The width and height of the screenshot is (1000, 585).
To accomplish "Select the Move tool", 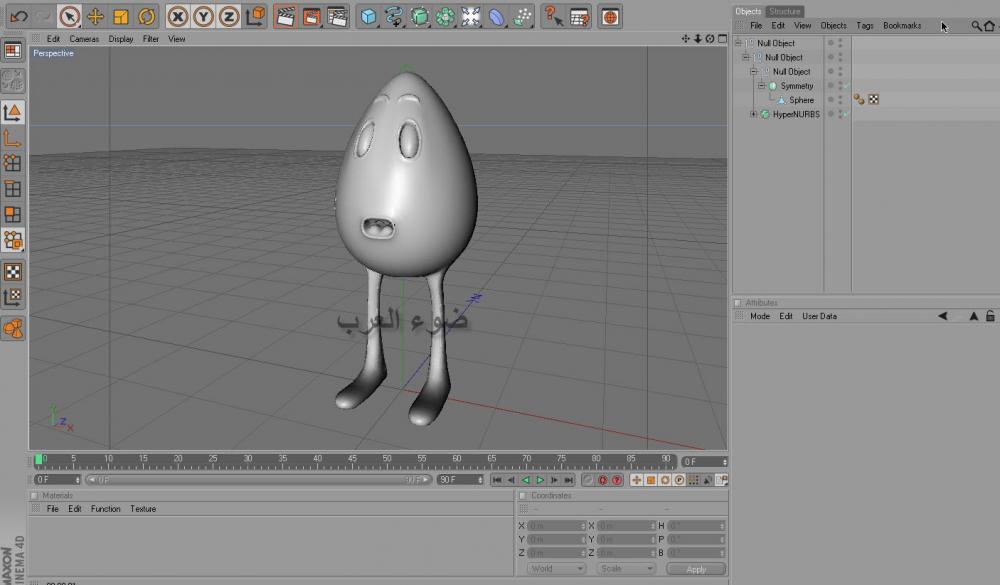I will pyautogui.click(x=95, y=16).
